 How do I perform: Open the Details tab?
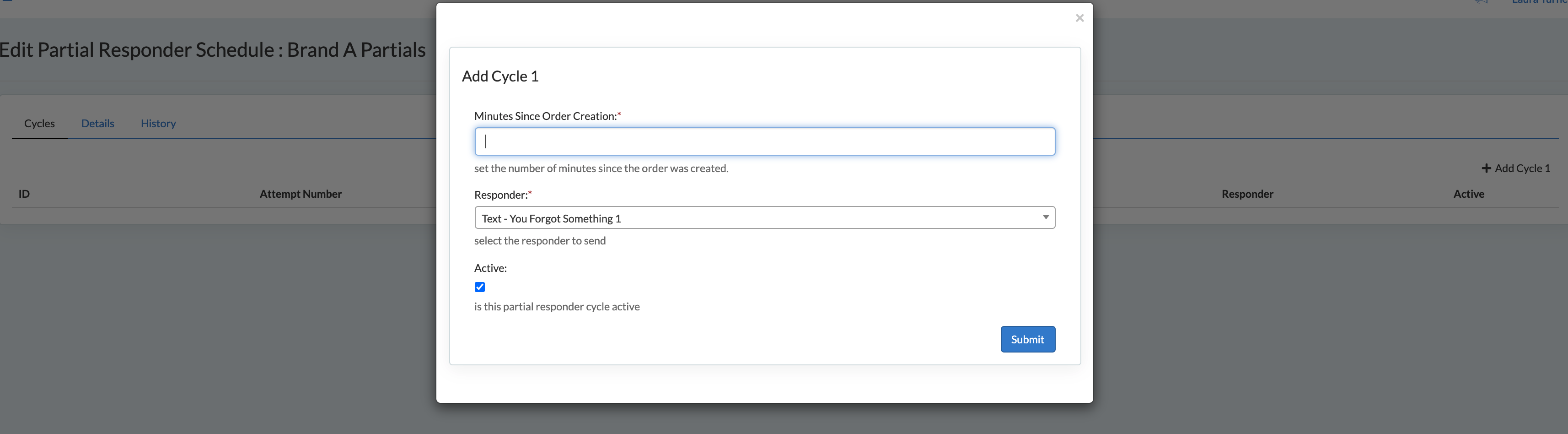pyautogui.click(x=97, y=124)
